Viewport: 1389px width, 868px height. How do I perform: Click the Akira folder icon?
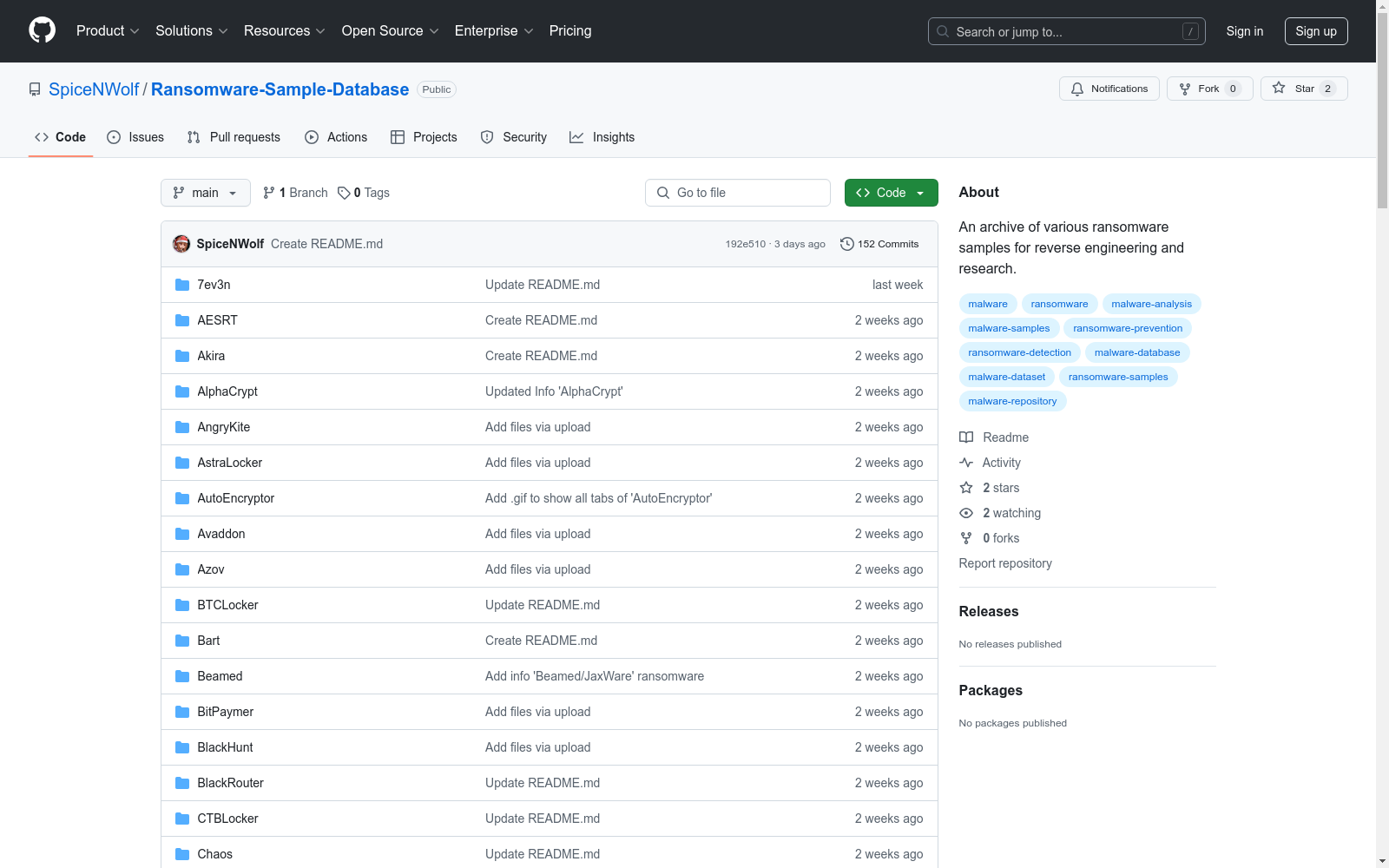(182, 356)
